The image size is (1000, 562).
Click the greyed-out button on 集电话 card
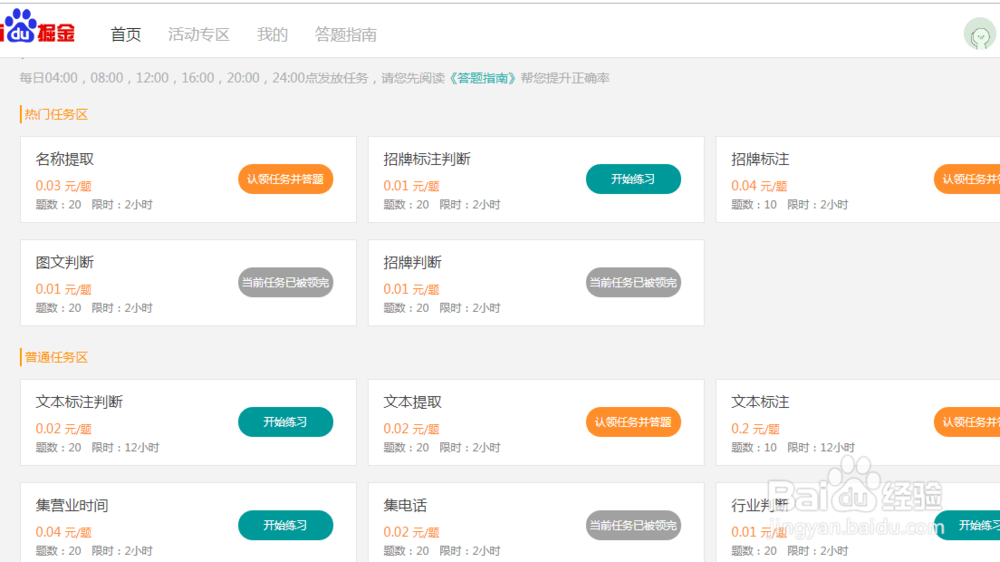[633, 526]
